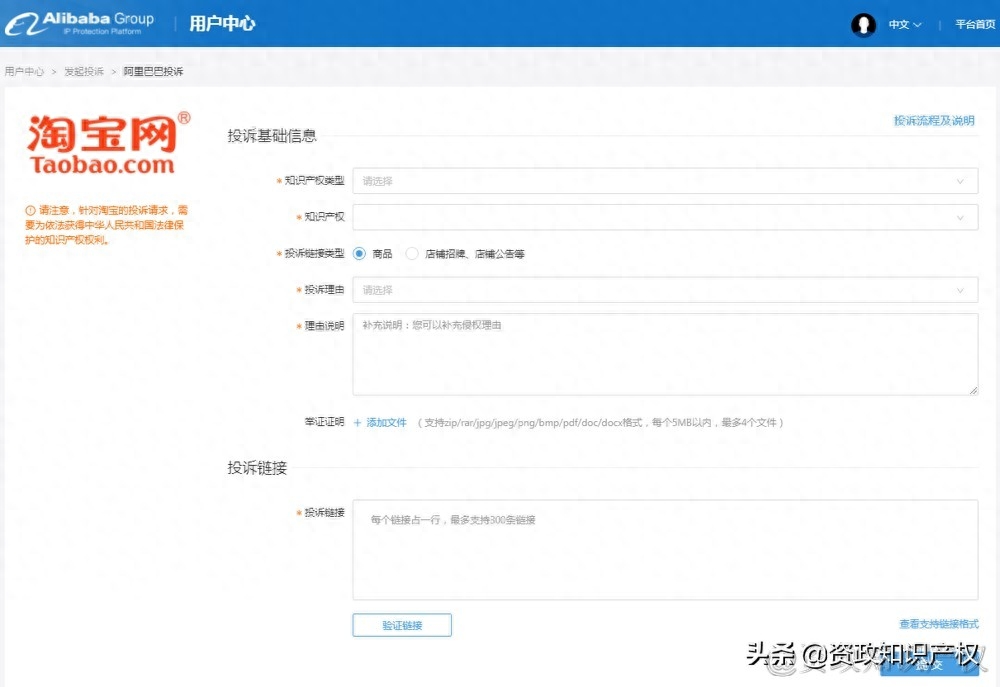Click the orange notice warning icon
Image resolution: width=1000 pixels, height=687 pixels.
[x=30, y=211]
